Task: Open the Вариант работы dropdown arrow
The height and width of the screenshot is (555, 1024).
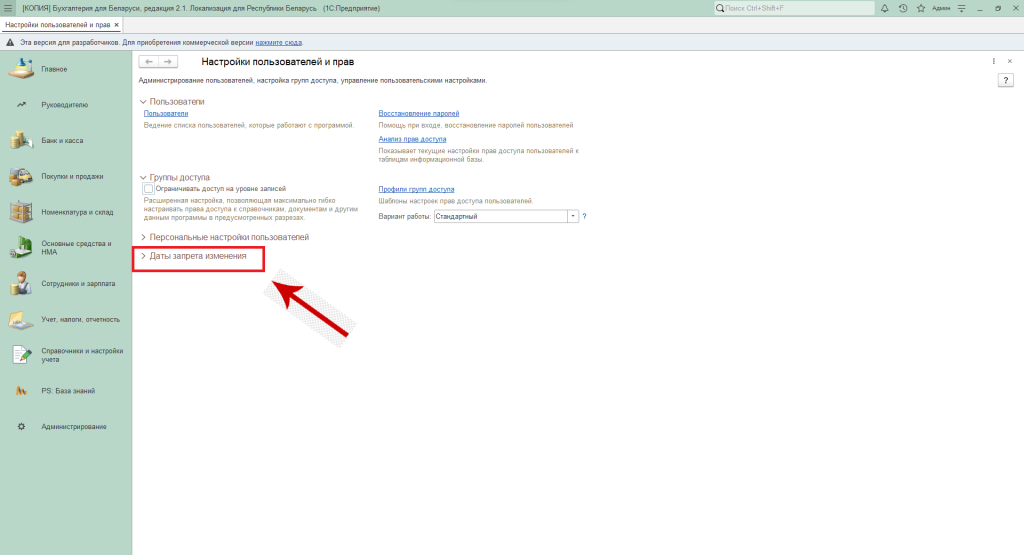Action: tap(573, 216)
